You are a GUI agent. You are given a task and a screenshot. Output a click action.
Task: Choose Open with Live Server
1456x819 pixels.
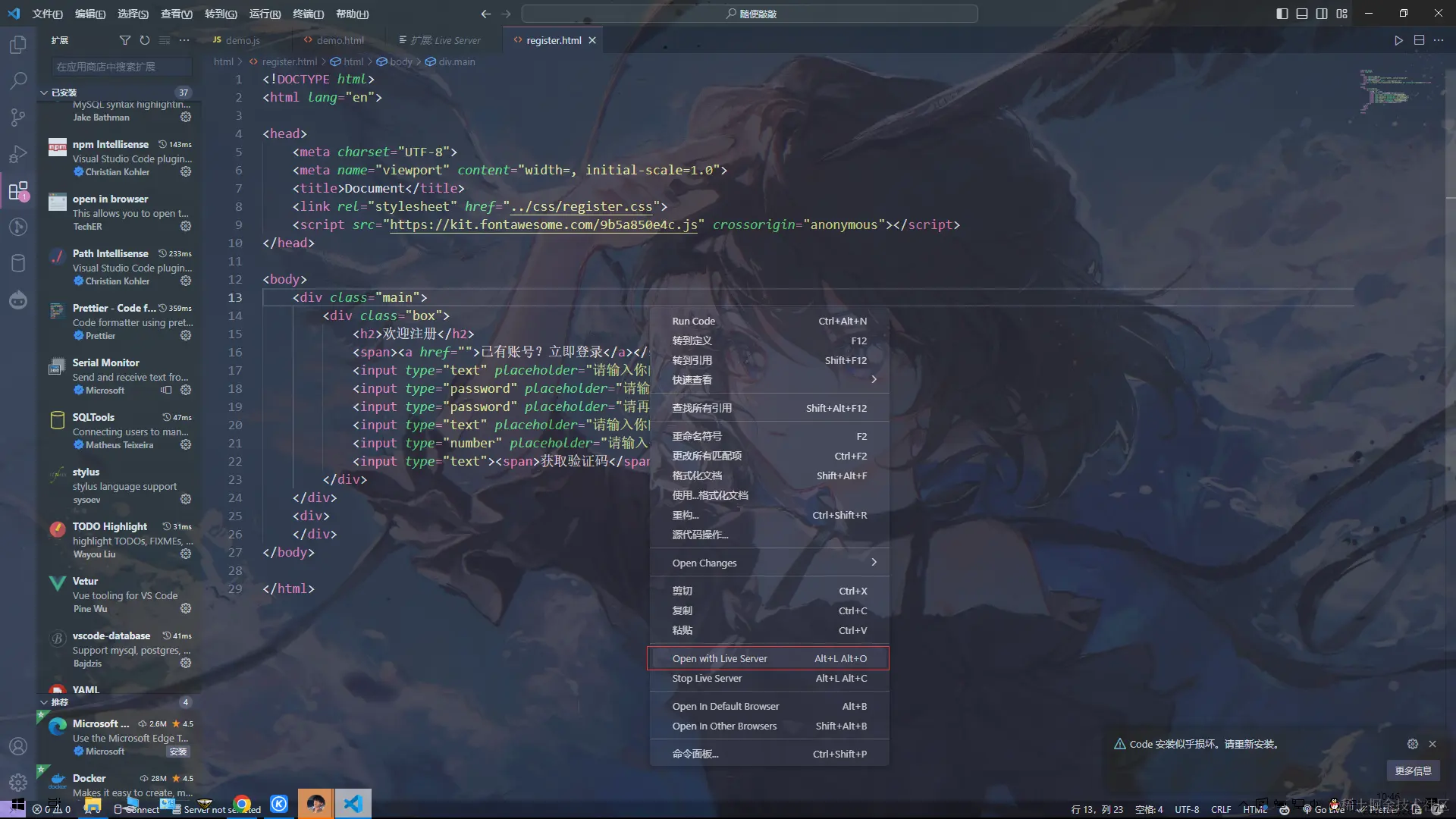point(767,658)
